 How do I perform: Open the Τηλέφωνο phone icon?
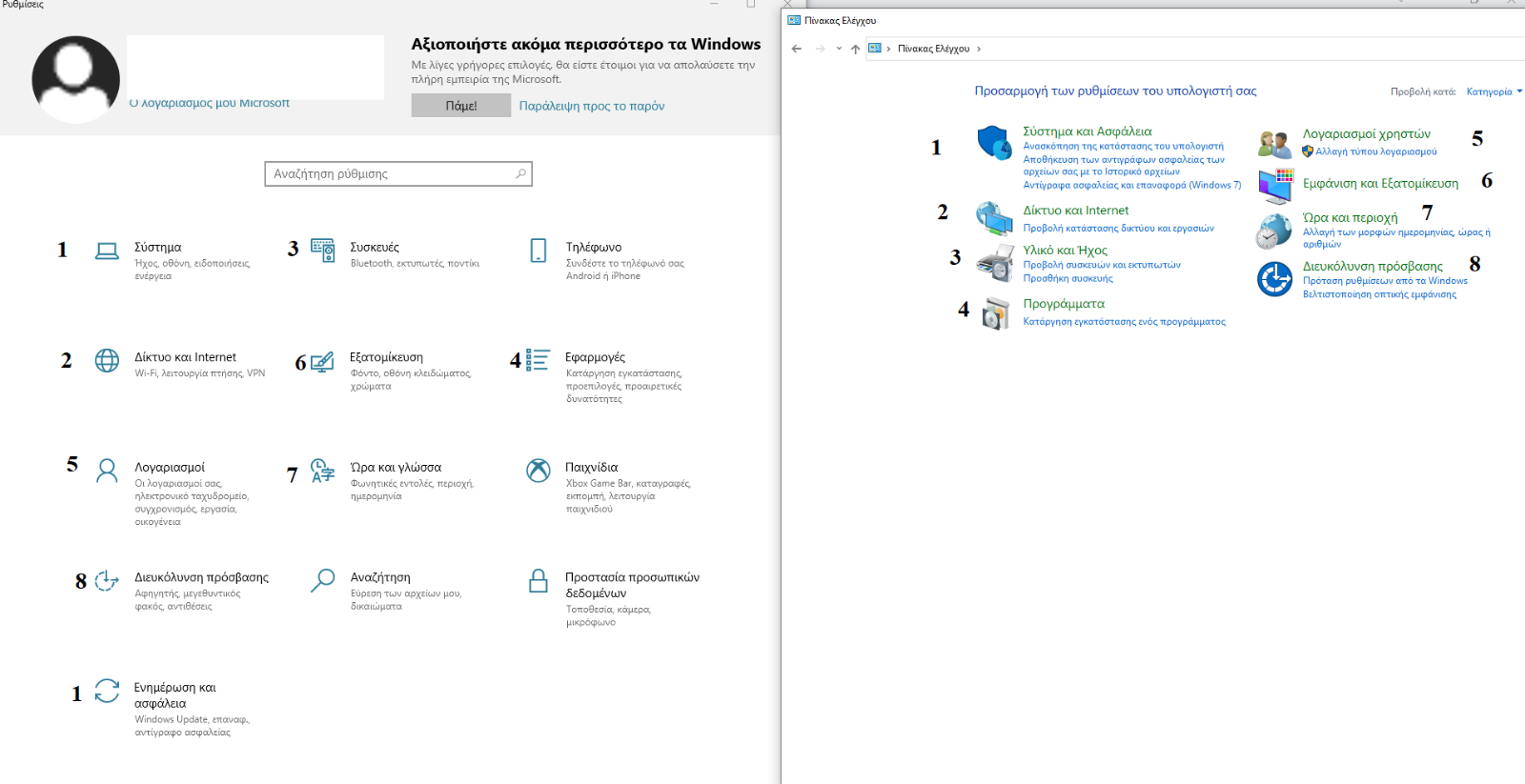tap(539, 251)
